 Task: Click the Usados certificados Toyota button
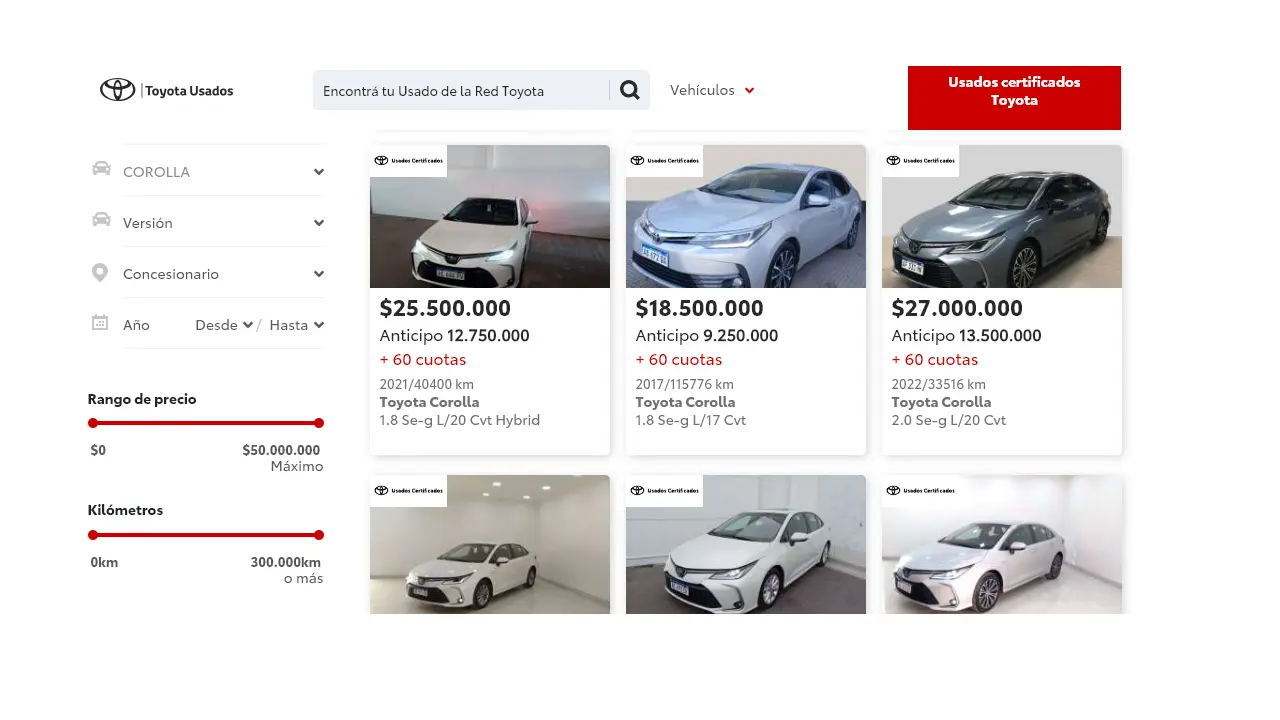tap(1014, 98)
